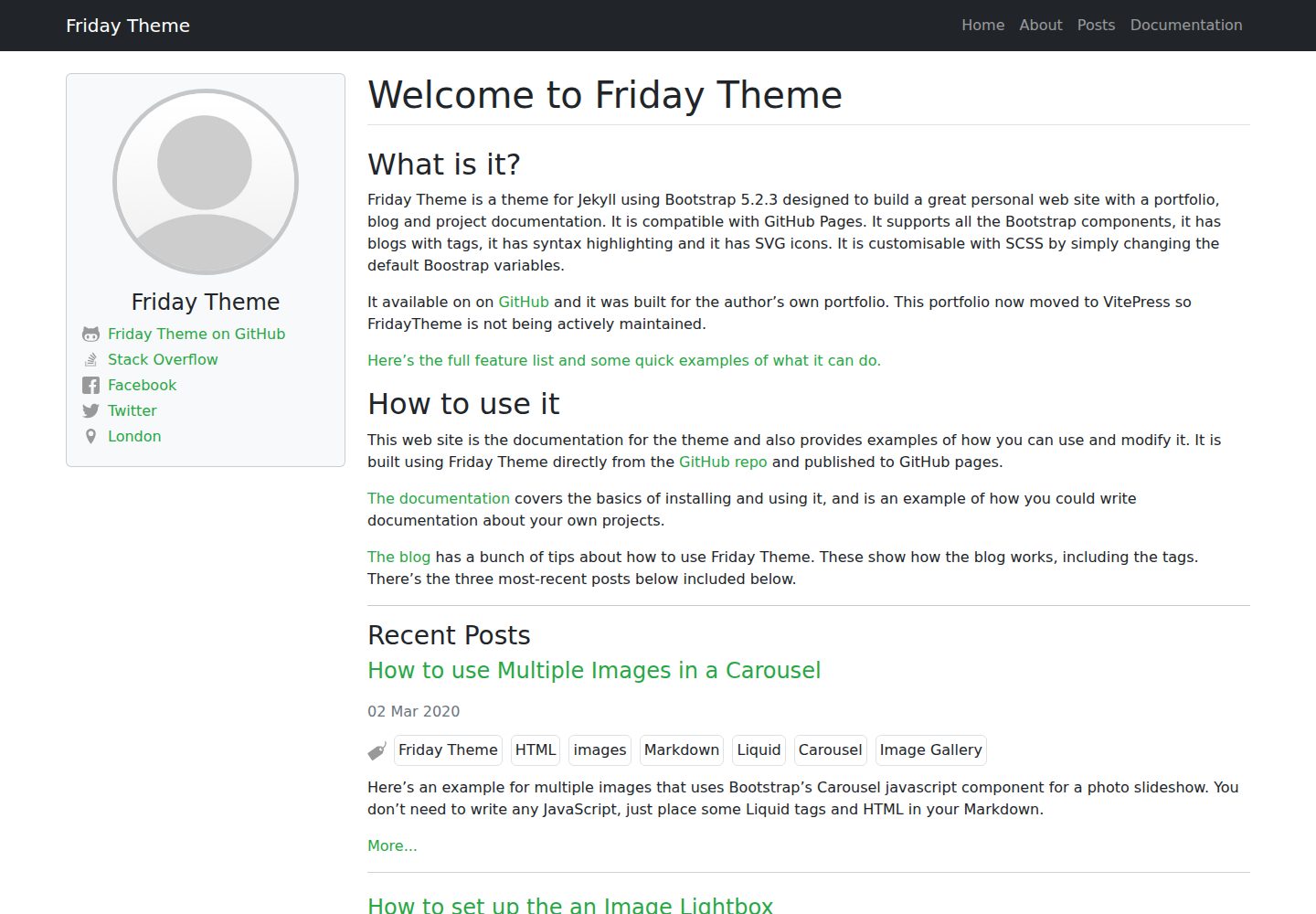
Task: Select the Carousel tag
Action: 830,750
